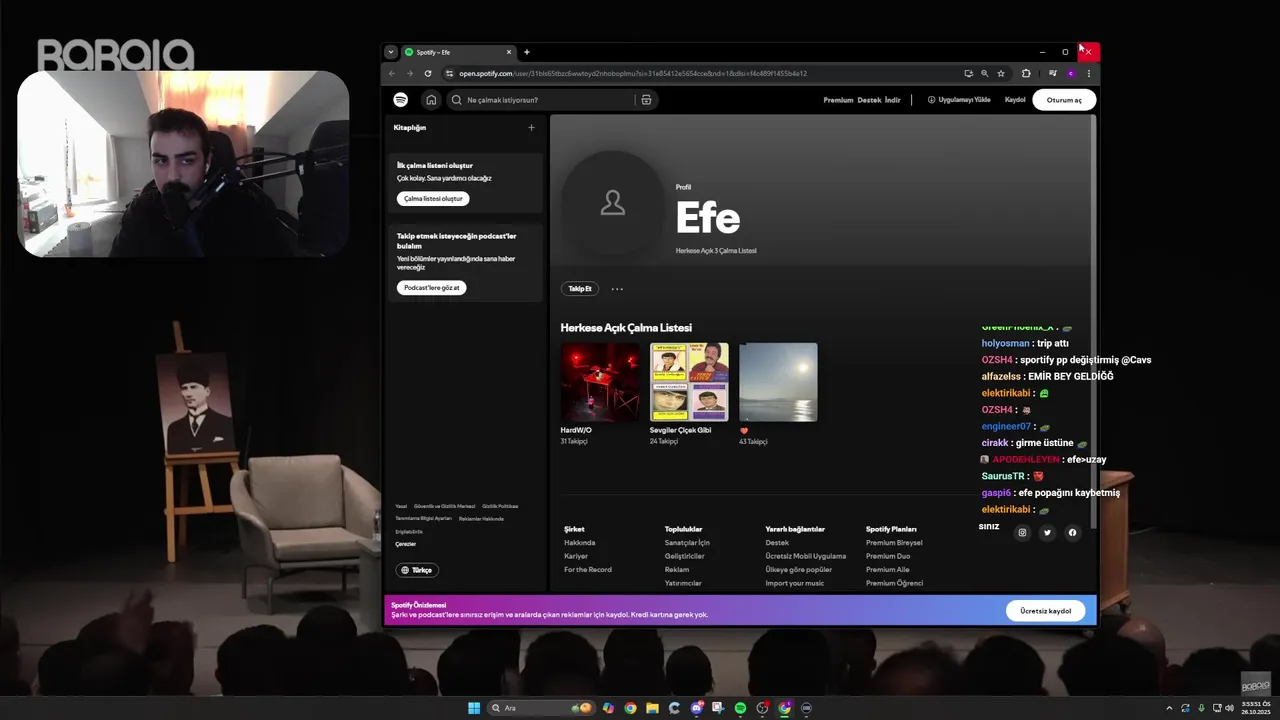Open File Explorer from the taskbar

[x=652, y=708]
